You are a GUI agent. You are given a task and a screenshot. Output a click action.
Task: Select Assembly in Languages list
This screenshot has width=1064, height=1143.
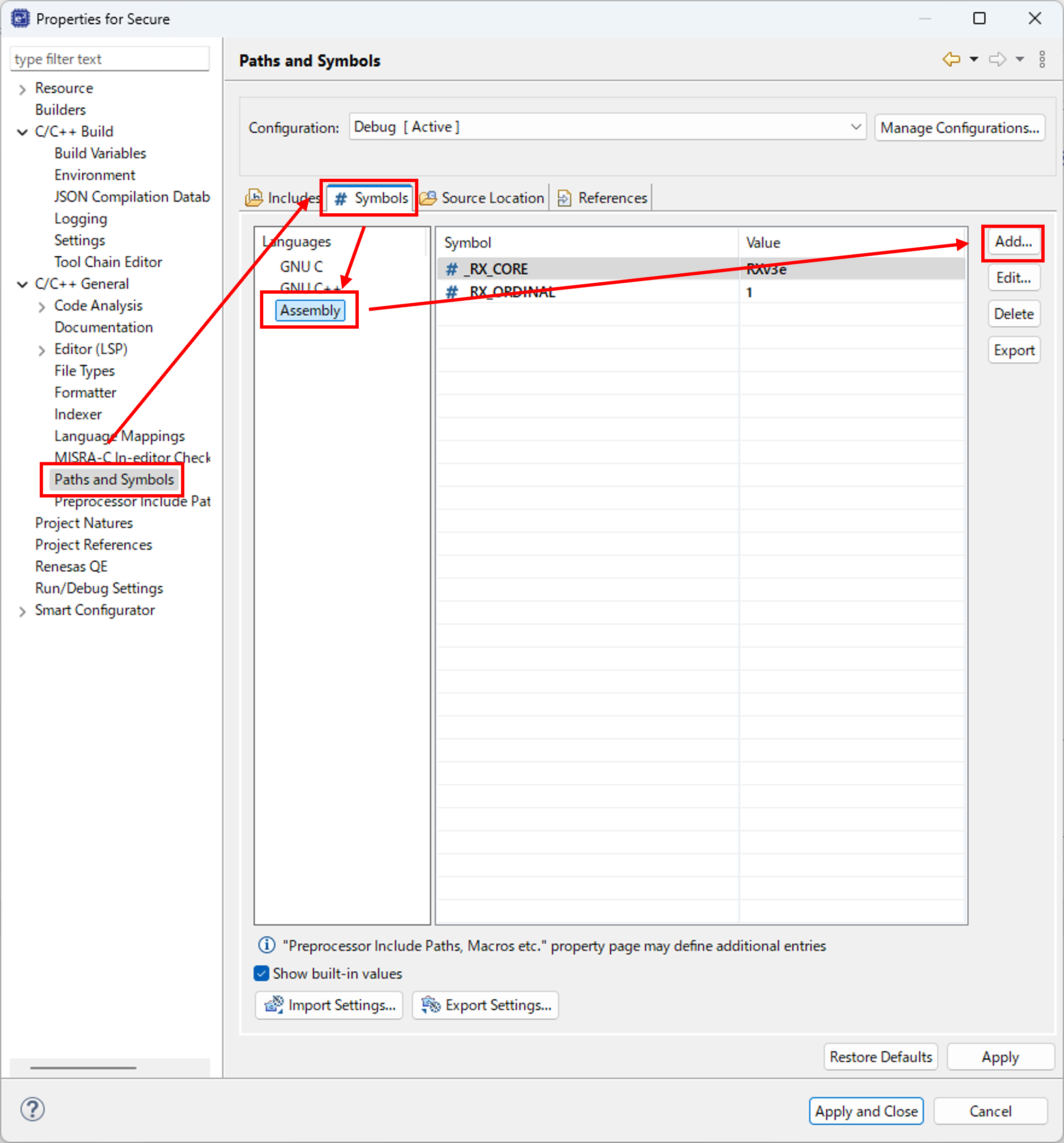pyautogui.click(x=310, y=311)
